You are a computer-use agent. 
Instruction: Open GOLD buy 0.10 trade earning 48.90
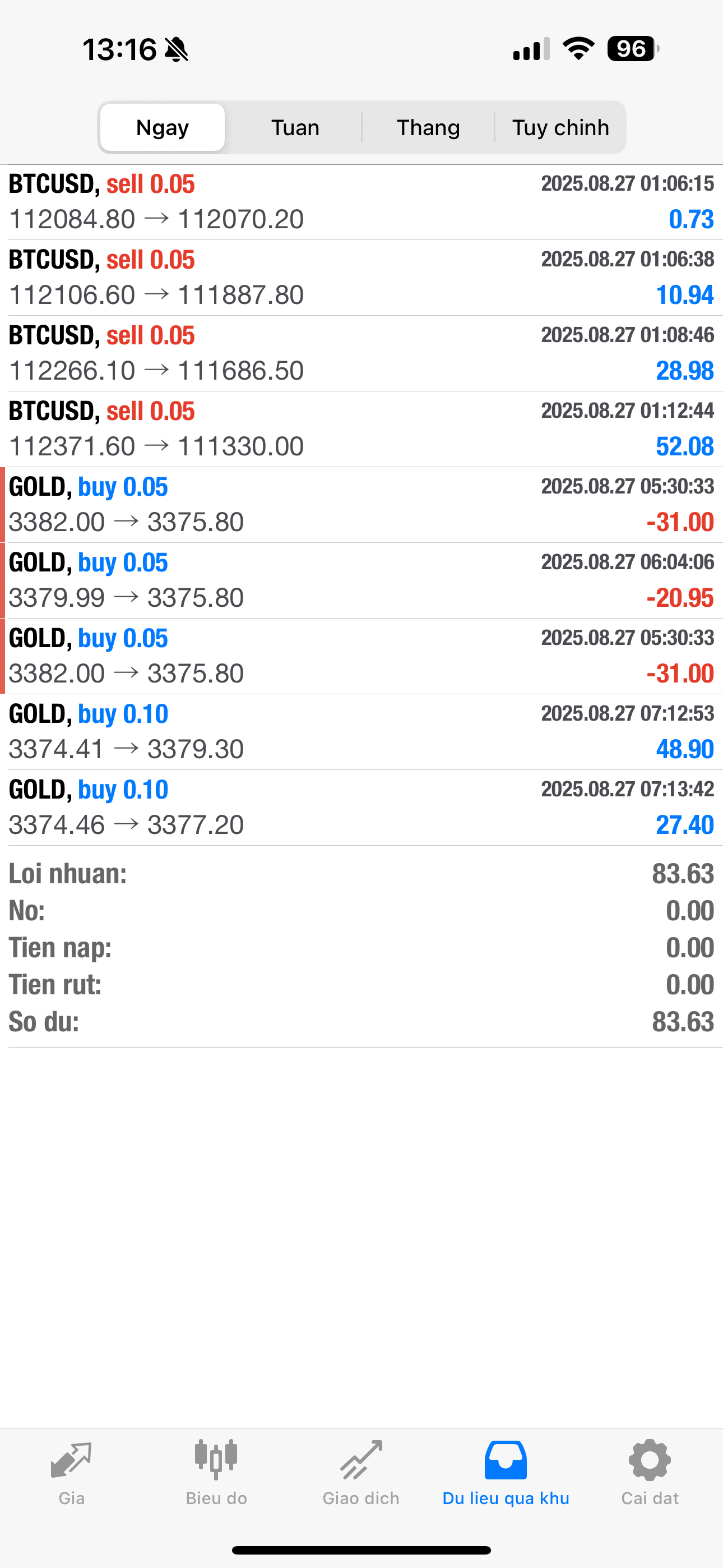(361, 732)
